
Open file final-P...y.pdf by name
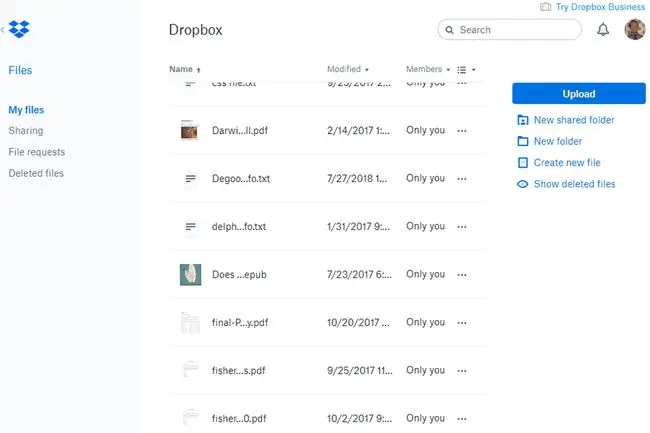[x=240, y=323]
